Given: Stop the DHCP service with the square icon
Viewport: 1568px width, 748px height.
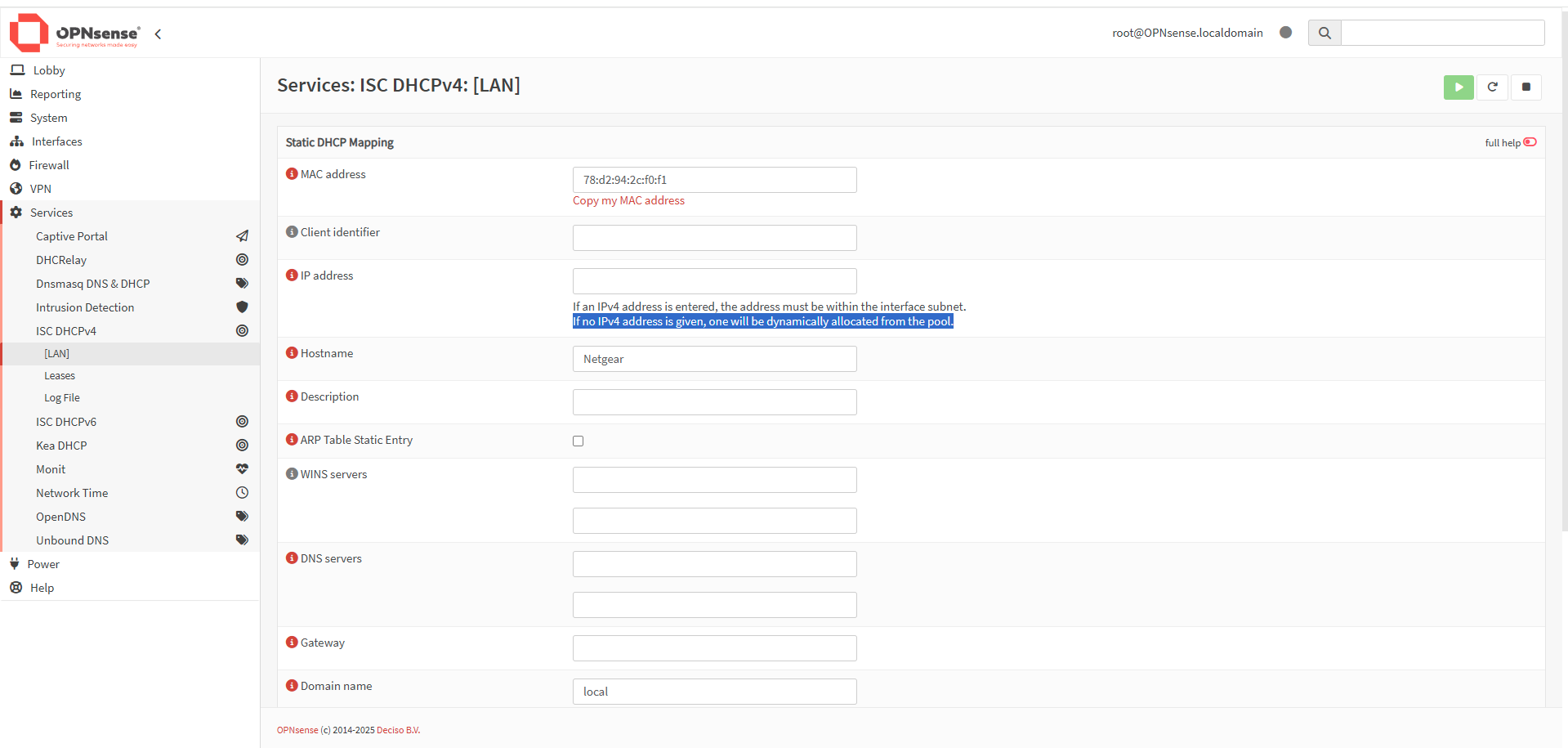Looking at the screenshot, I should tap(1526, 87).
